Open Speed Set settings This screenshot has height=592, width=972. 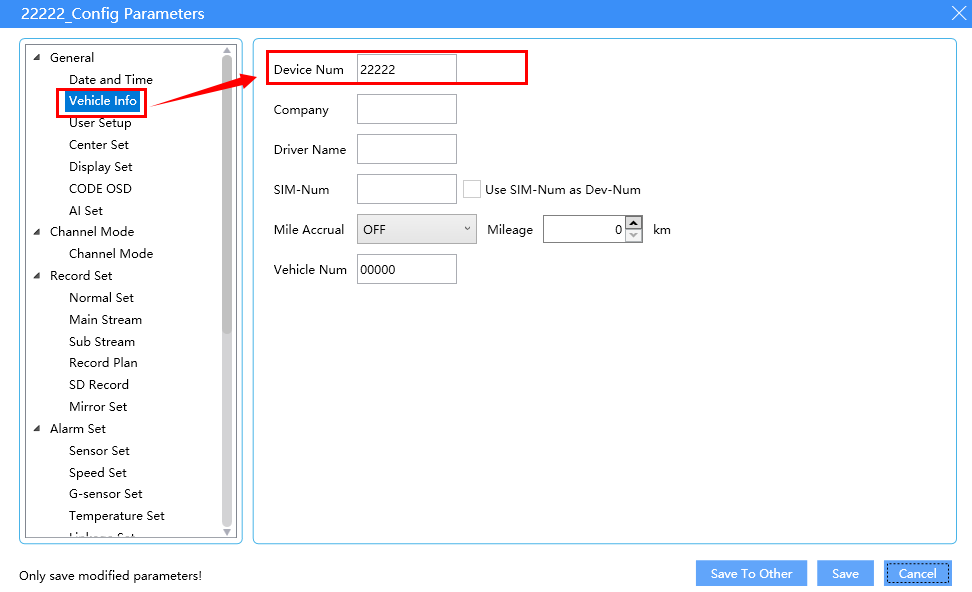(97, 473)
